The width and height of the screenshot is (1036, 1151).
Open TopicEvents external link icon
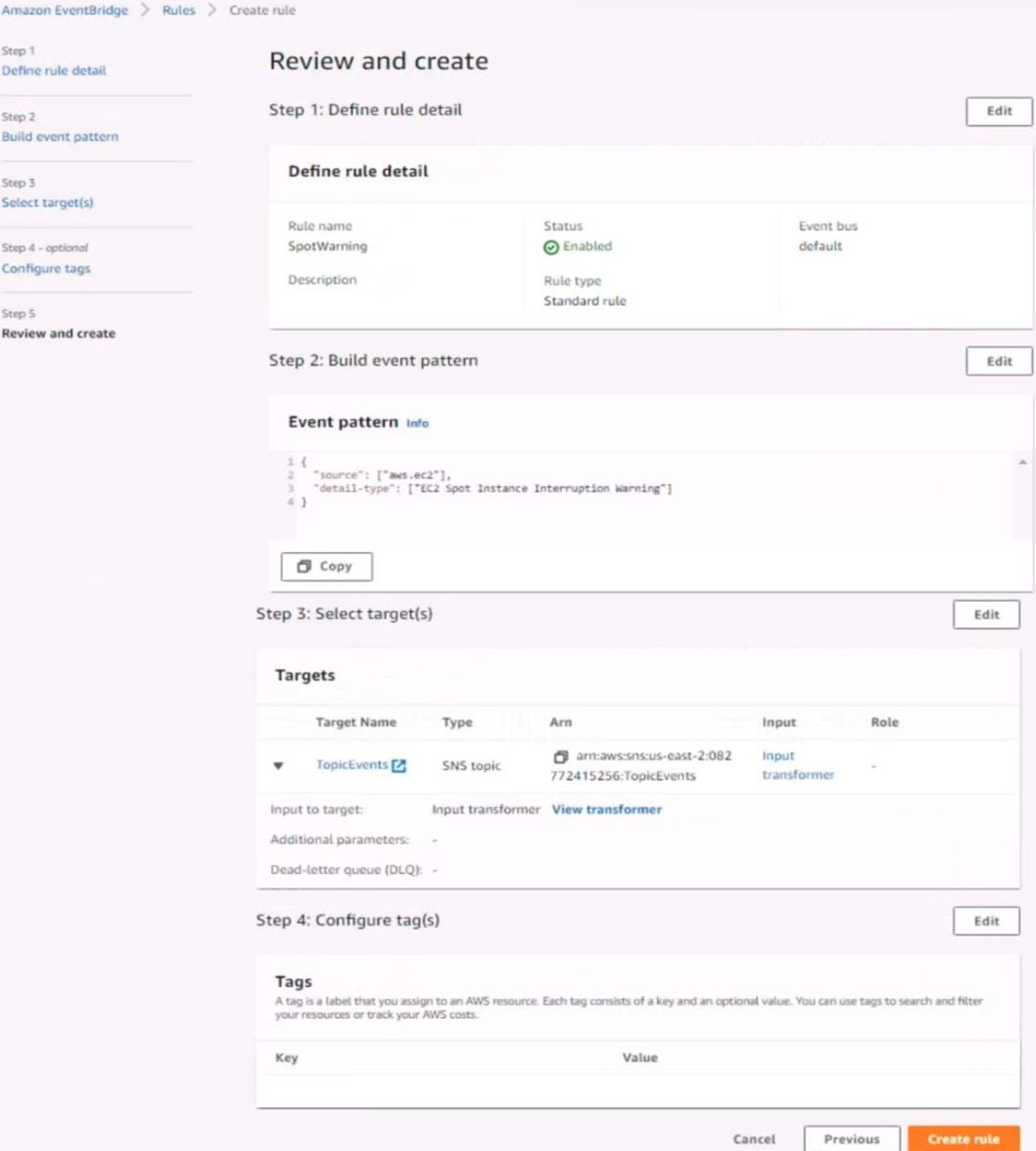pyautogui.click(x=399, y=766)
